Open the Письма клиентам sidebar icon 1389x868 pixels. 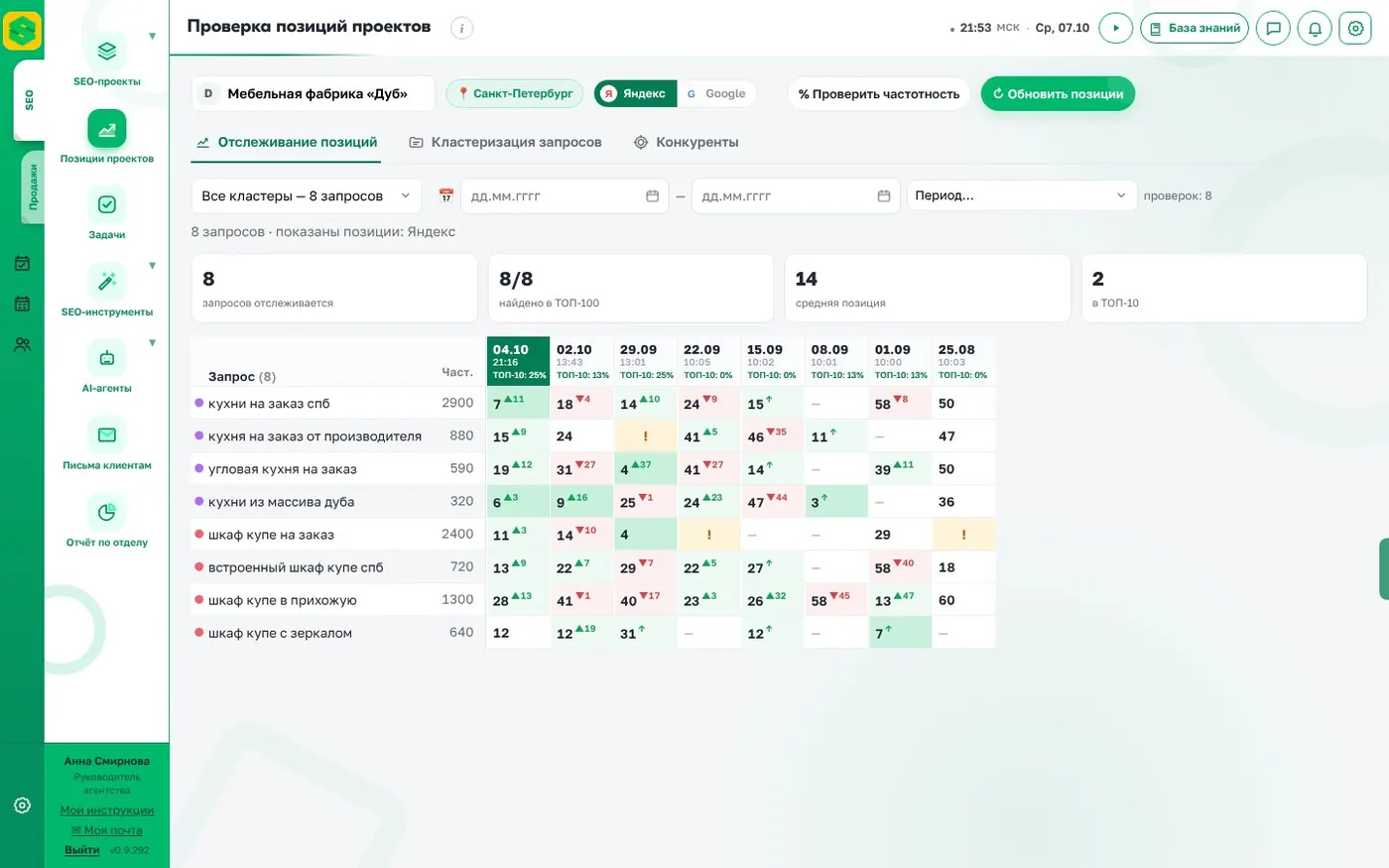(x=107, y=434)
